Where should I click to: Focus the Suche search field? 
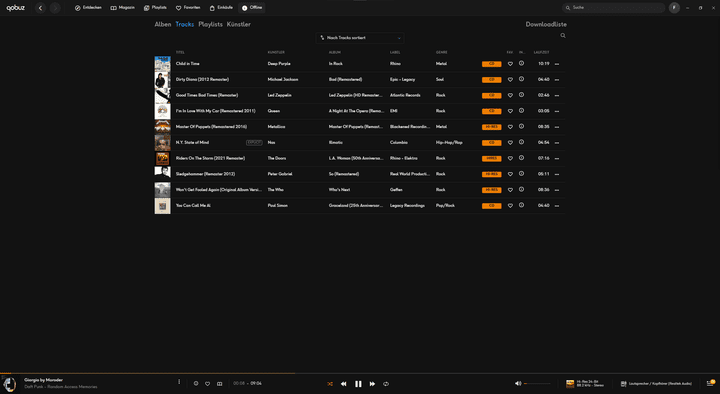click(613, 8)
